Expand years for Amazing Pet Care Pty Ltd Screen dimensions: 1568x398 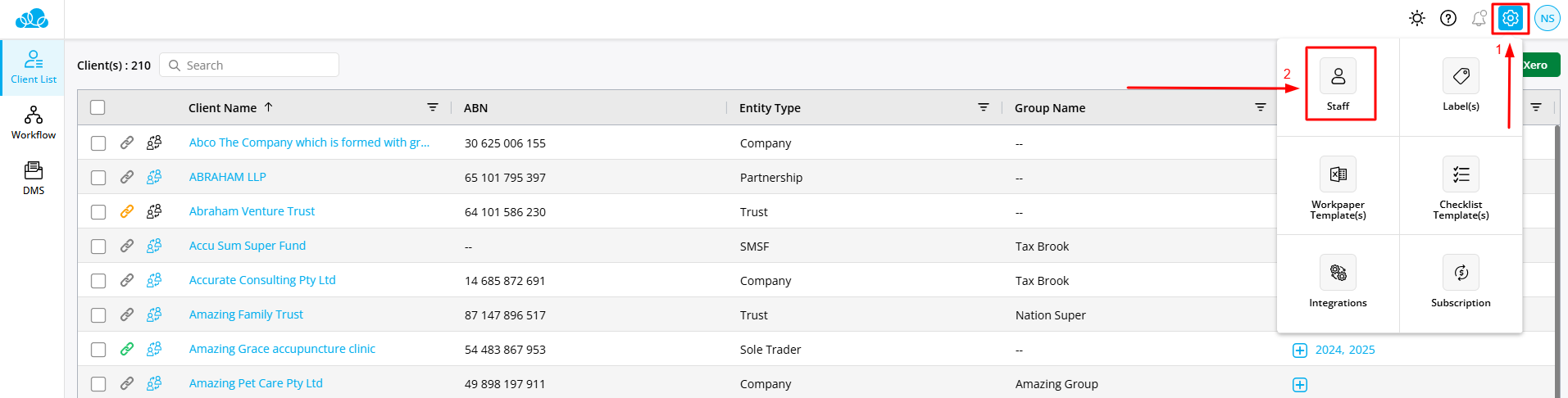coord(1300,385)
